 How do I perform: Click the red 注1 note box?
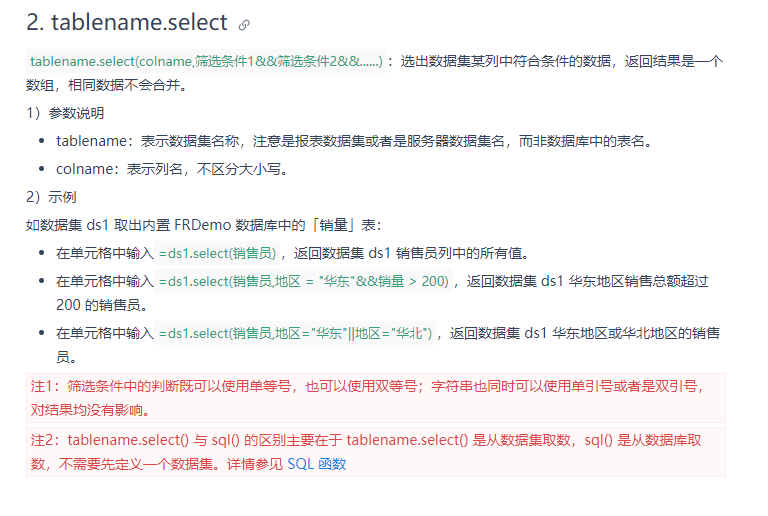click(x=376, y=398)
